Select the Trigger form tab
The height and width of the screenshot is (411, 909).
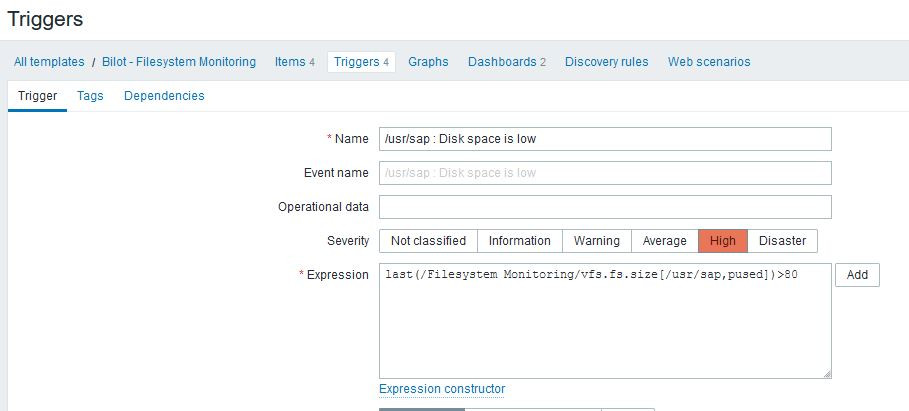[x=38, y=96]
